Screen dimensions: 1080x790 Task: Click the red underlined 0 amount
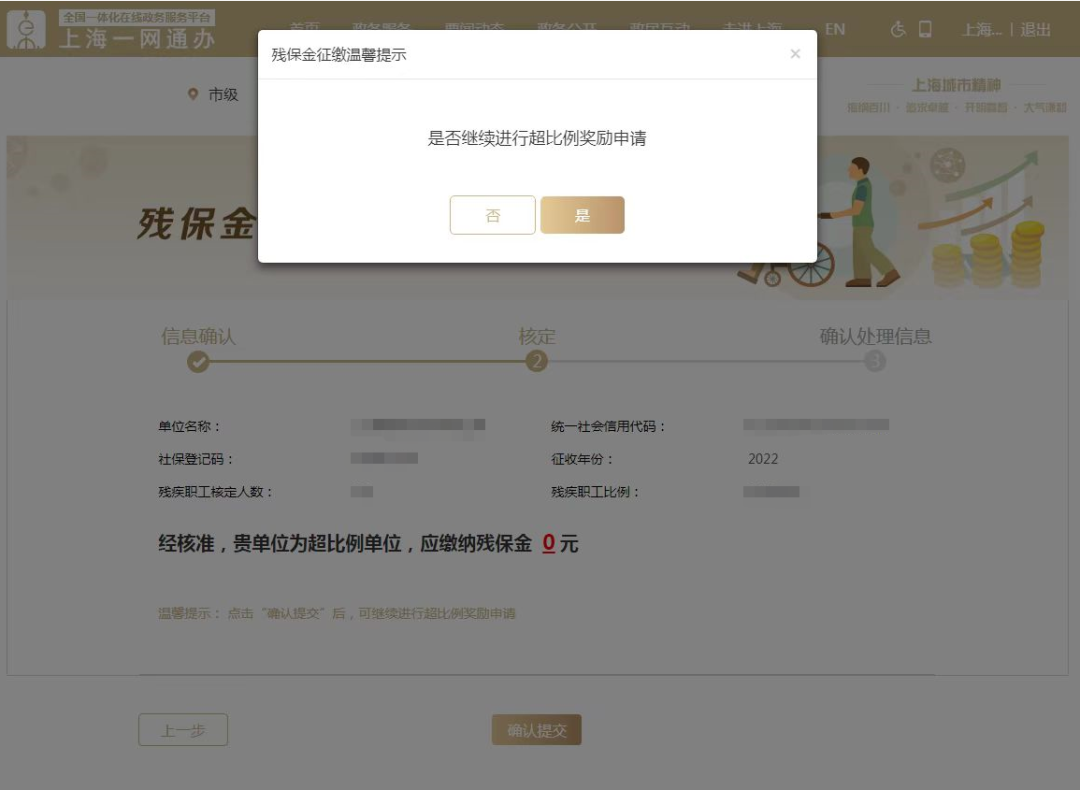[549, 543]
